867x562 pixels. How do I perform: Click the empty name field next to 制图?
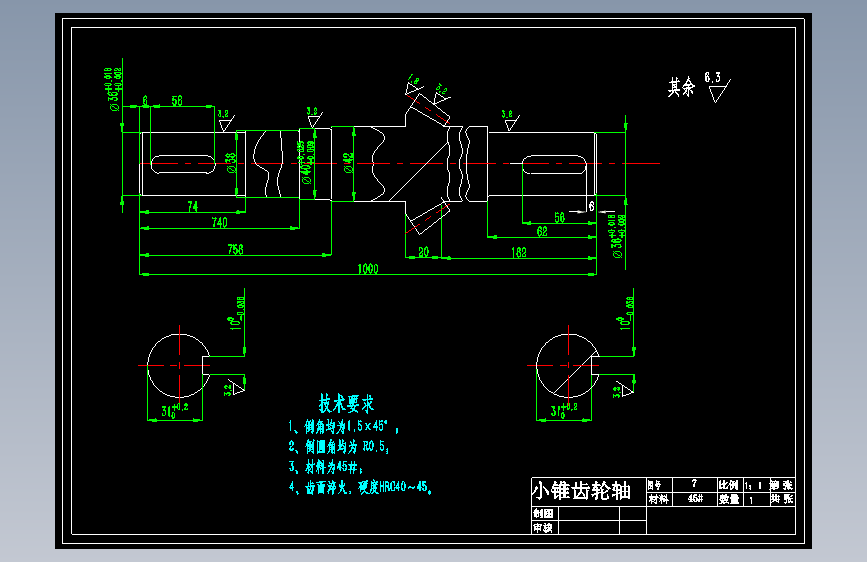pos(588,513)
